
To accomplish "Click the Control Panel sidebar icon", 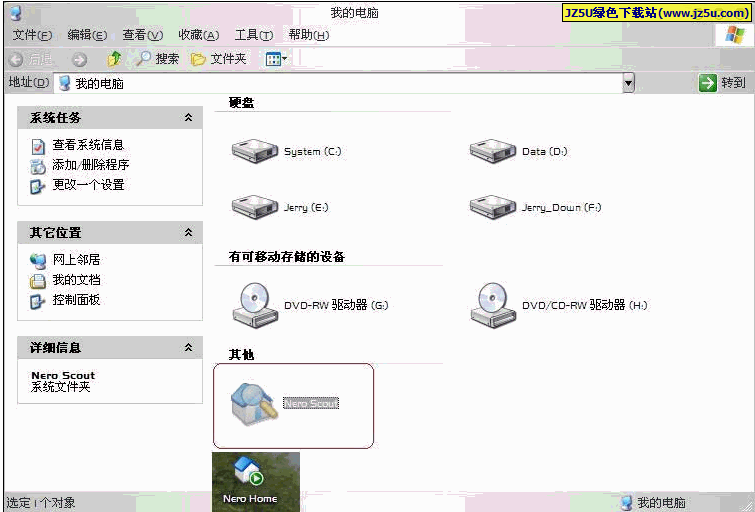I will tap(38, 301).
